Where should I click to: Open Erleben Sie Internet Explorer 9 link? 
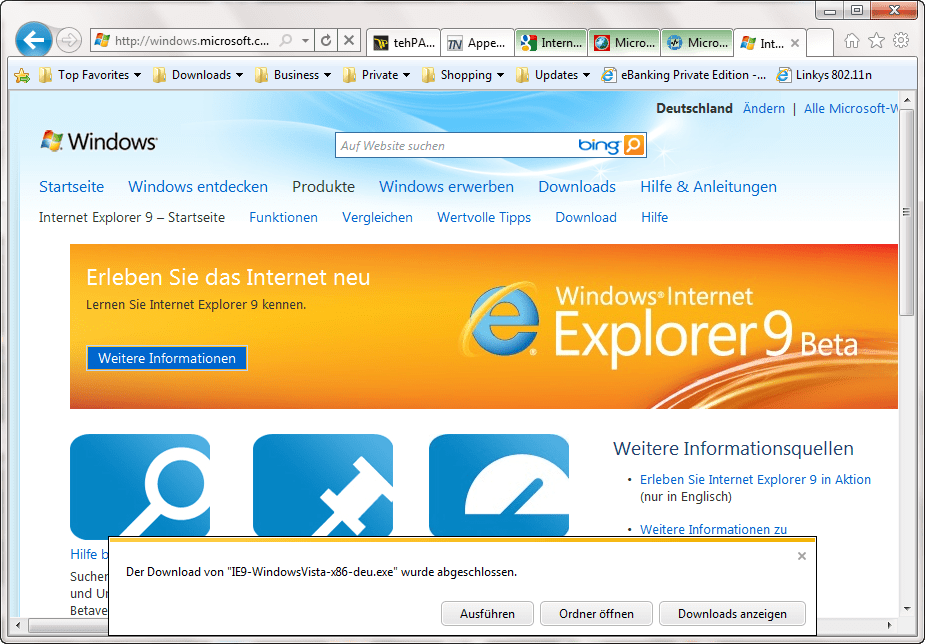tap(755, 480)
